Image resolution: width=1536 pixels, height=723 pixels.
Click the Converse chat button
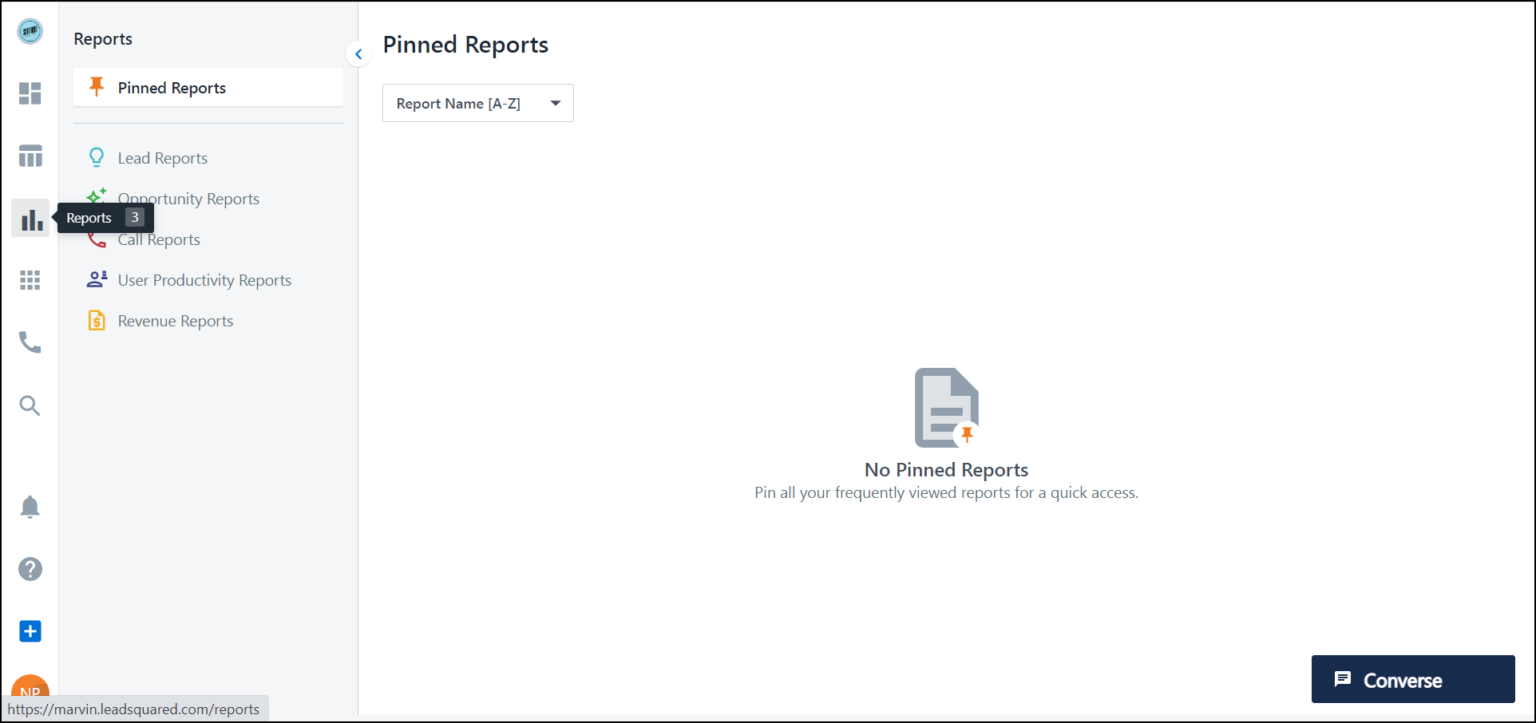pyautogui.click(x=1413, y=680)
